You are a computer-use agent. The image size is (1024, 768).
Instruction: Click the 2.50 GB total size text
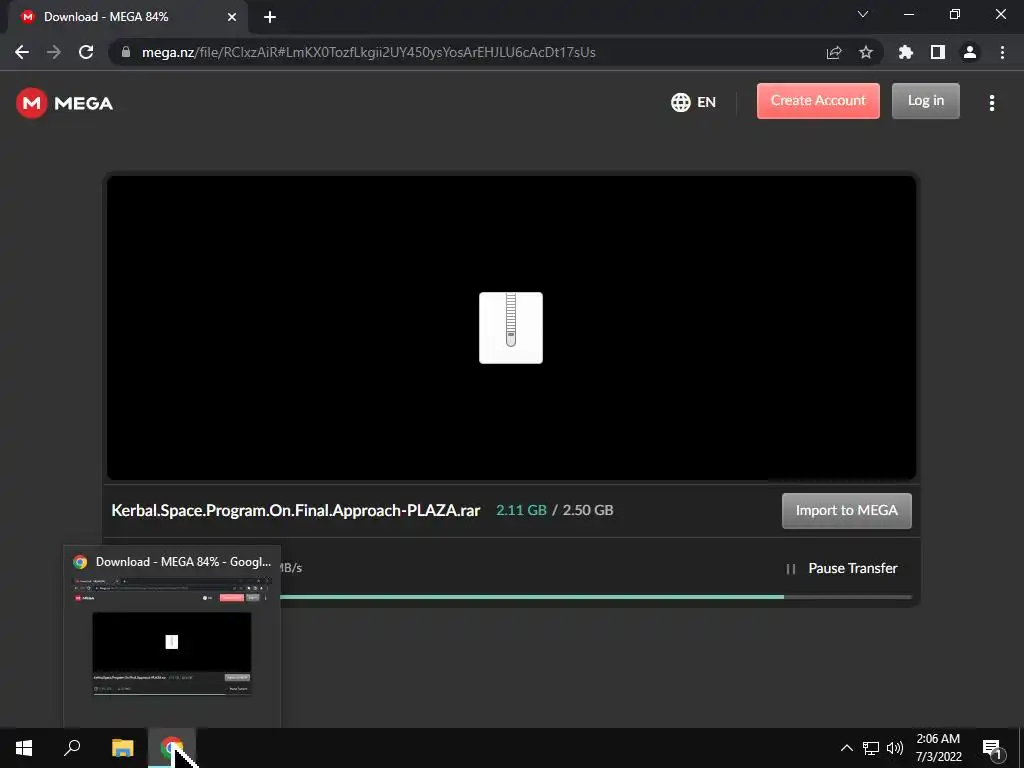pyautogui.click(x=588, y=511)
